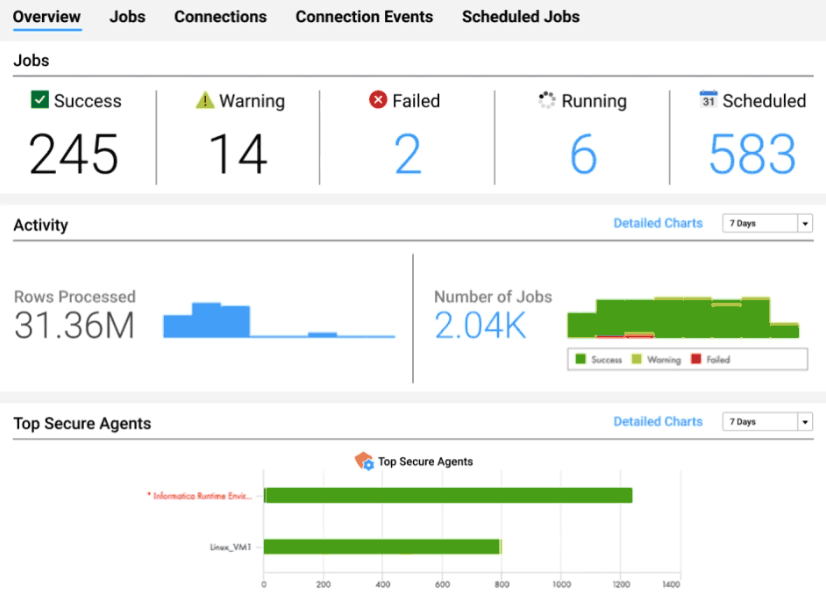Screen dimensions: 826x593
Task: Click the 31.36M rows processed value
Action: point(74,325)
